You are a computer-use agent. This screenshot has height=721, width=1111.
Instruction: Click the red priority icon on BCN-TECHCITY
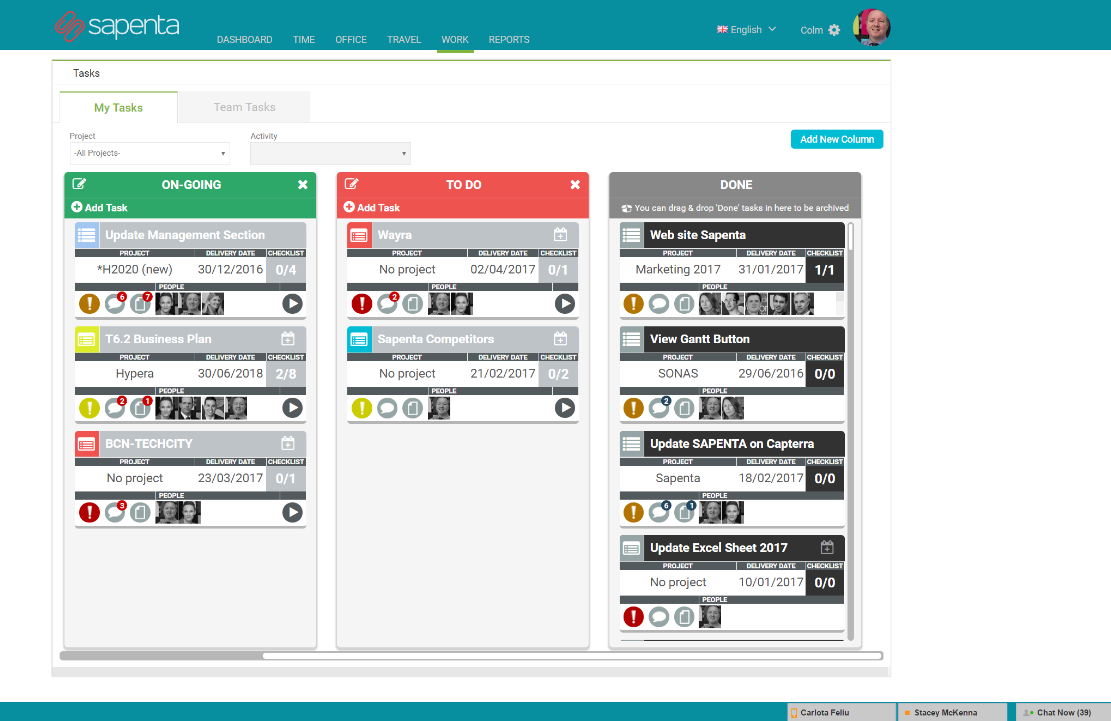point(89,513)
